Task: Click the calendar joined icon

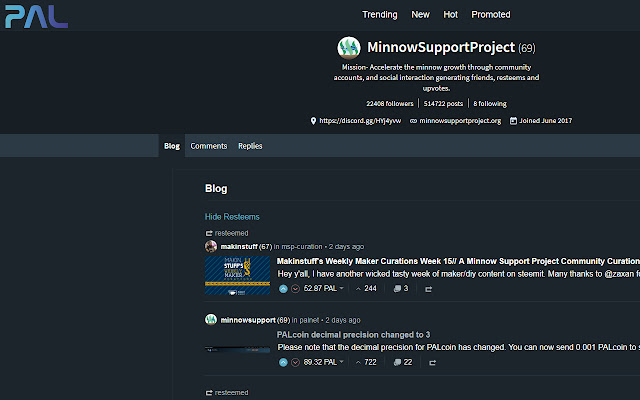Action: [513, 121]
